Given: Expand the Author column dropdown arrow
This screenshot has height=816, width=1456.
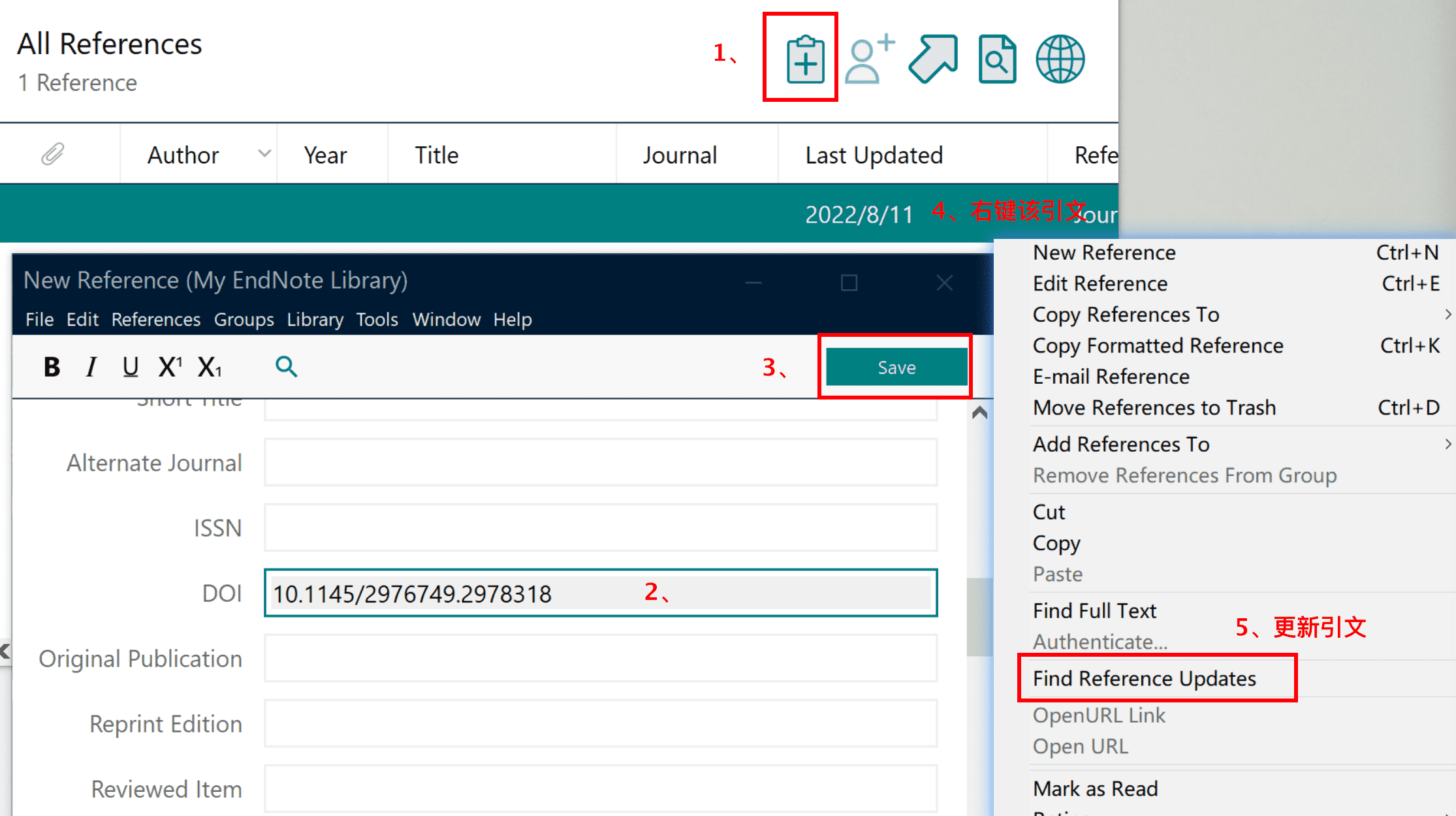Looking at the screenshot, I should [x=264, y=154].
